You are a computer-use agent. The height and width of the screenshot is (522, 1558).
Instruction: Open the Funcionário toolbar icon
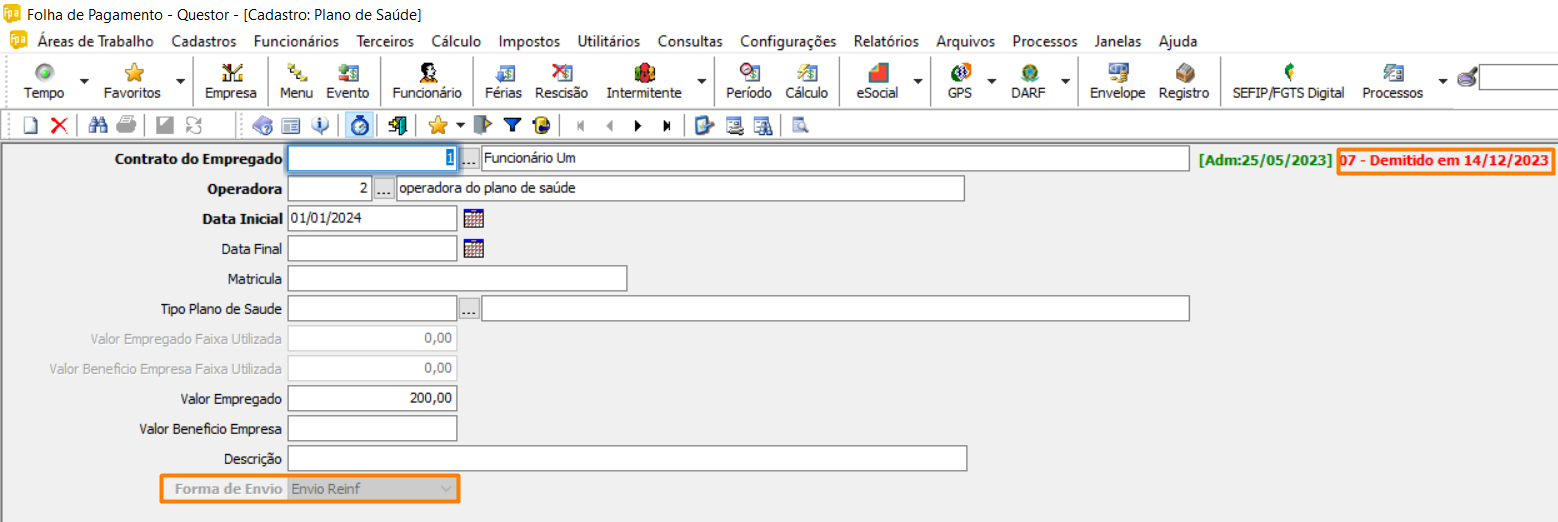[427, 81]
